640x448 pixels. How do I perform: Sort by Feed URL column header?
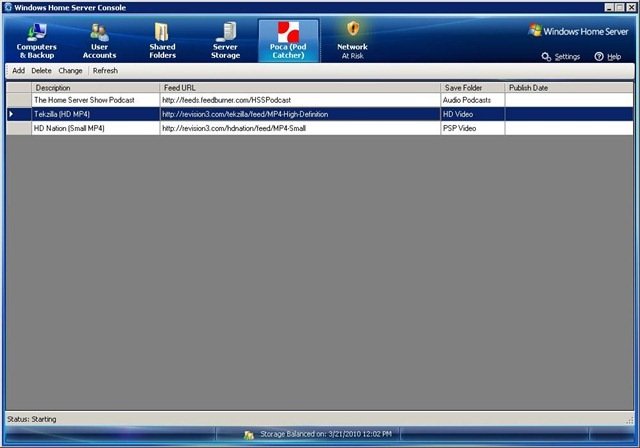[x=300, y=88]
